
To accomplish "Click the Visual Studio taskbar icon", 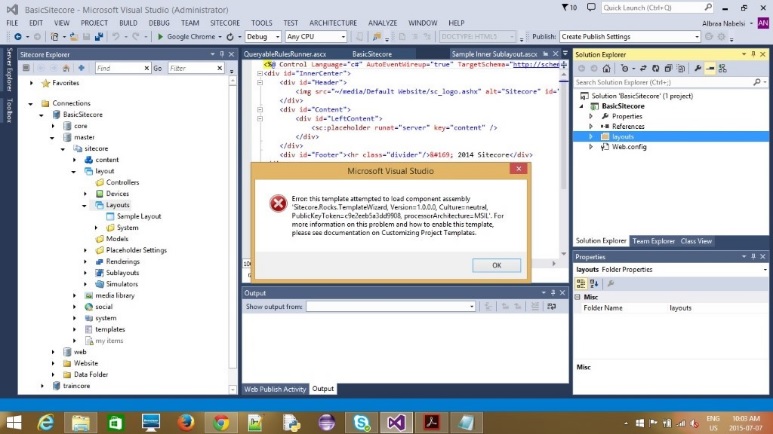I will point(396,423).
